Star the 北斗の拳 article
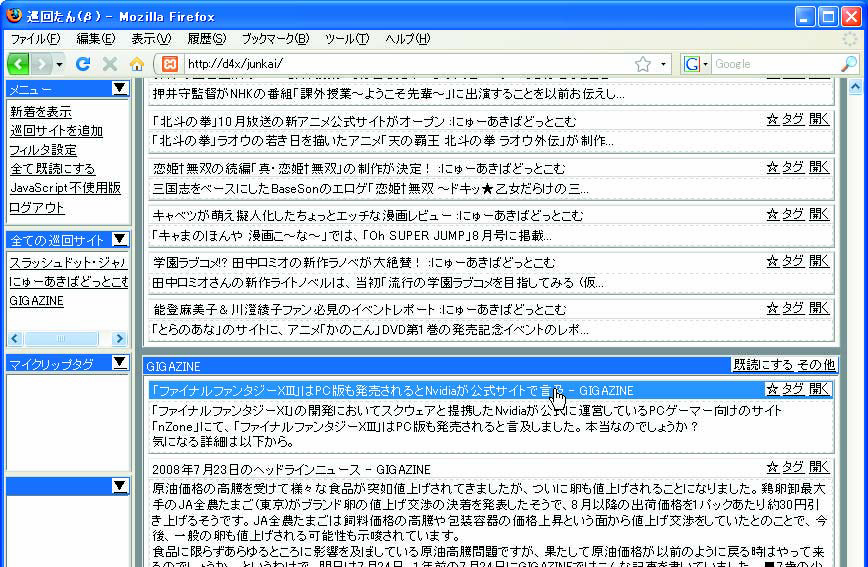Screen dimensions: 868x567 pyautogui.click(x=772, y=119)
